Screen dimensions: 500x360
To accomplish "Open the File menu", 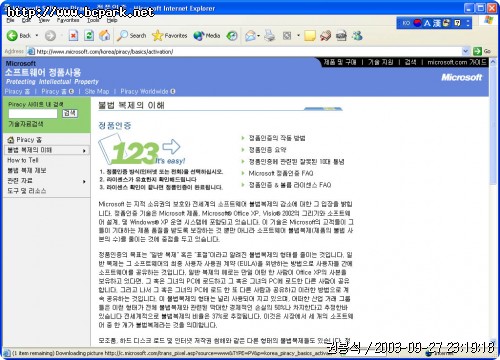I will pos(10,20).
